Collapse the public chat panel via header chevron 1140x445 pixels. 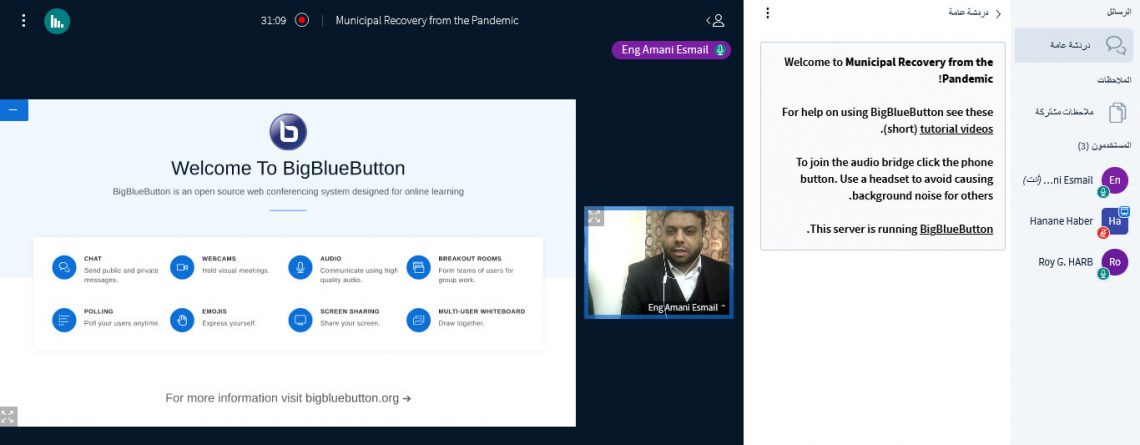[997, 13]
